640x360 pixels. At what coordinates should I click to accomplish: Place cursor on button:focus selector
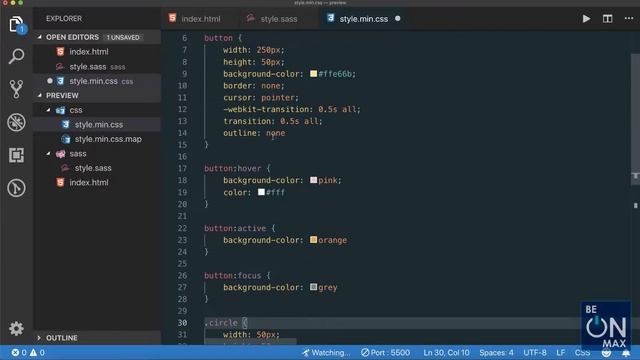click(x=233, y=276)
